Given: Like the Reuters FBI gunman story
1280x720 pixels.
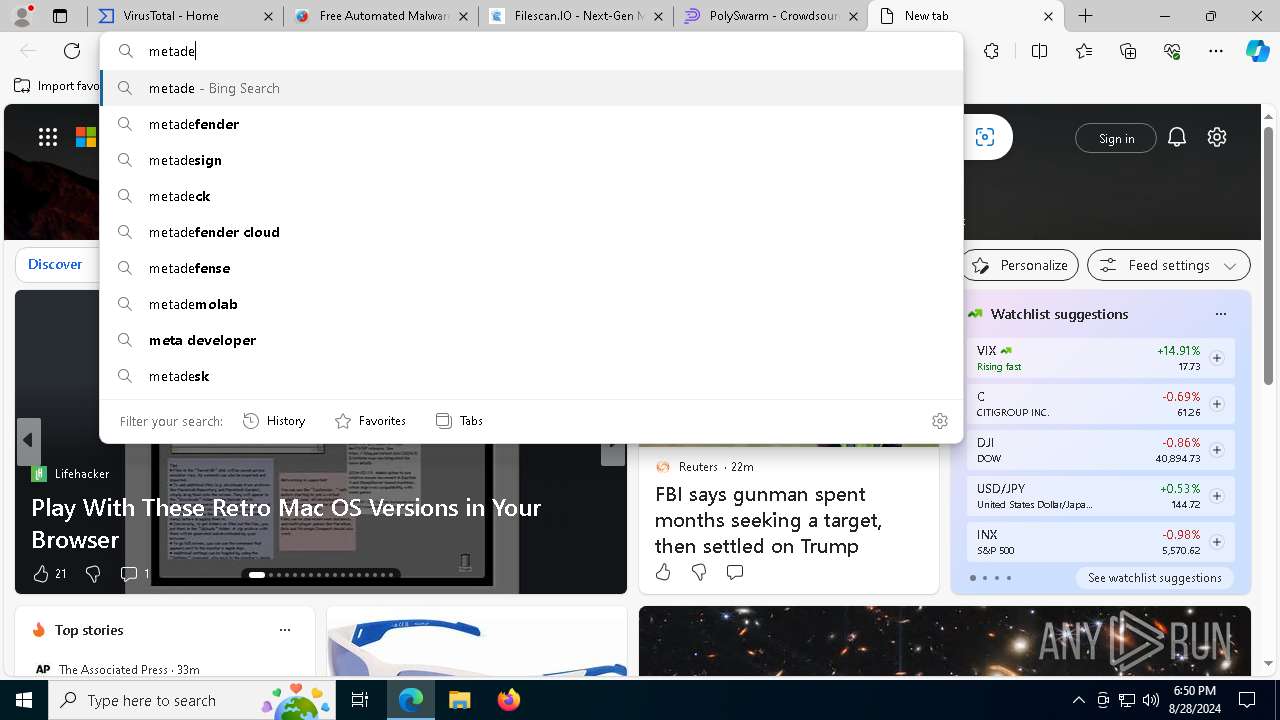Looking at the screenshot, I should click(663, 572).
